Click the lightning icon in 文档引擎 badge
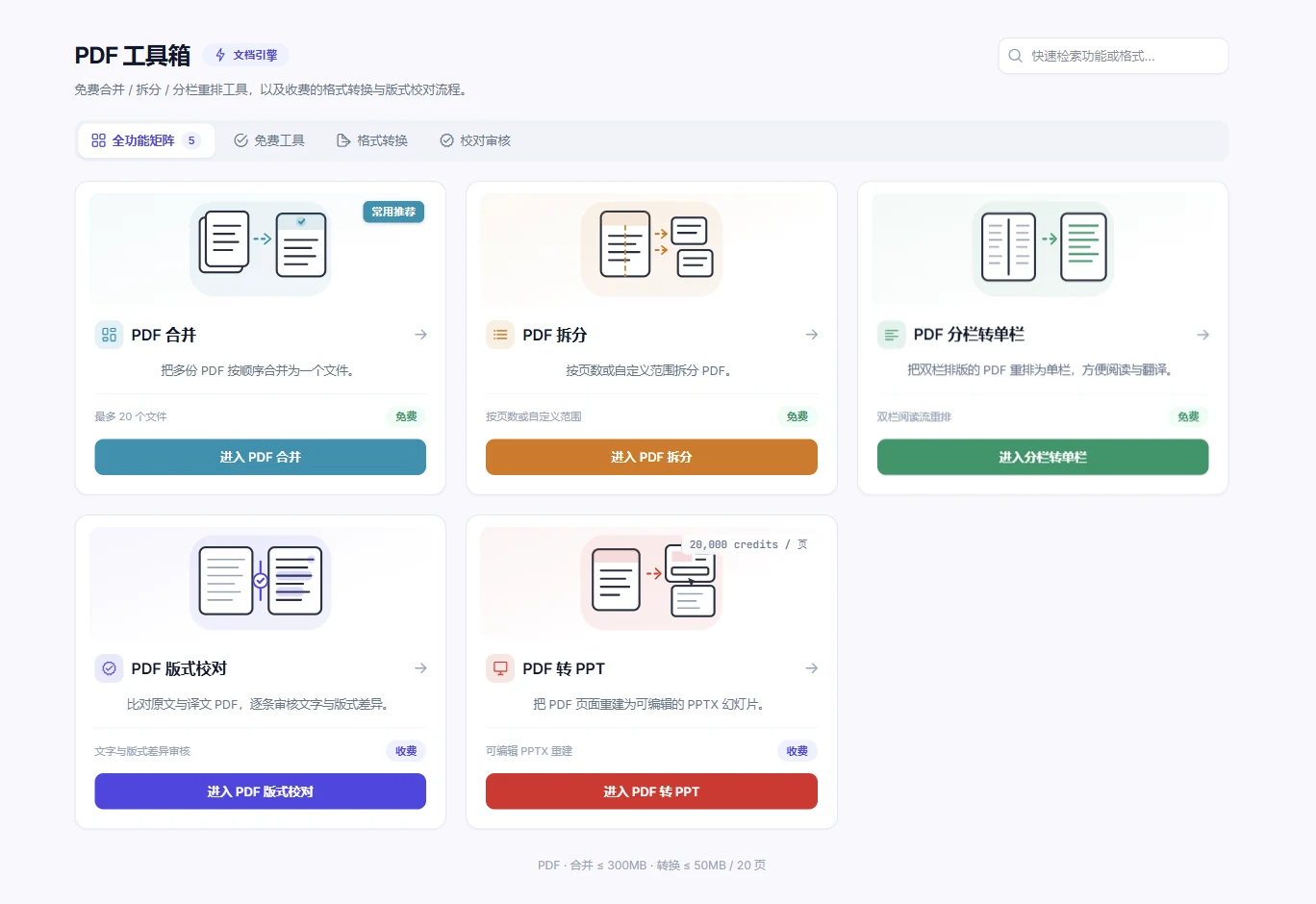The image size is (1316, 904). click(220, 55)
